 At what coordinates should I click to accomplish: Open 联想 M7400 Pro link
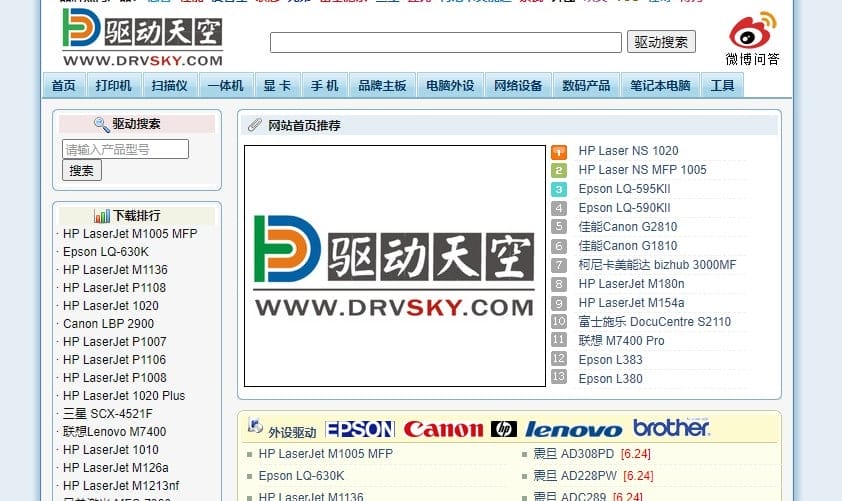pos(621,340)
